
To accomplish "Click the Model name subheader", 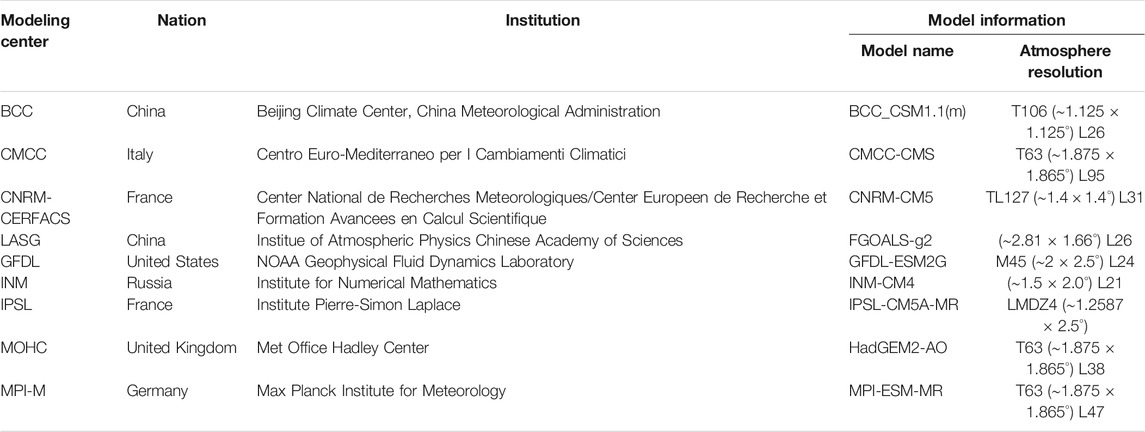I will pos(906,51).
